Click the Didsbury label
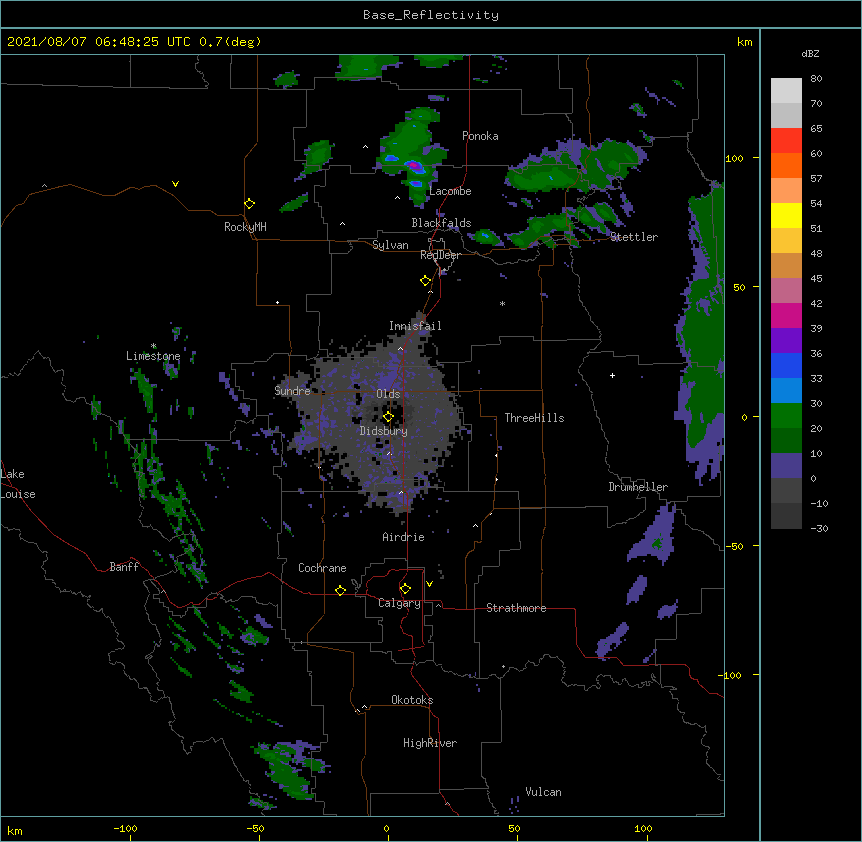 [384, 431]
